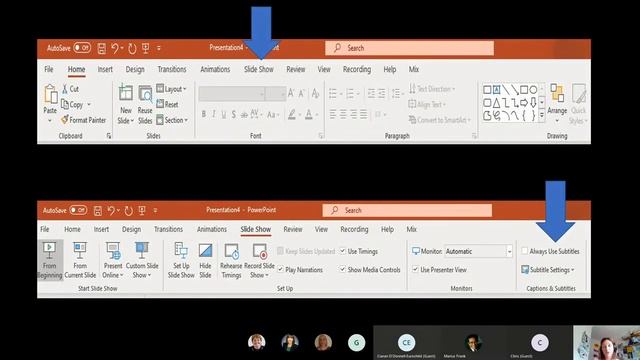Click Format Painter in upper ribbon
Viewport: 640px width, 360px height.
pyautogui.click(x=83, y=120)
